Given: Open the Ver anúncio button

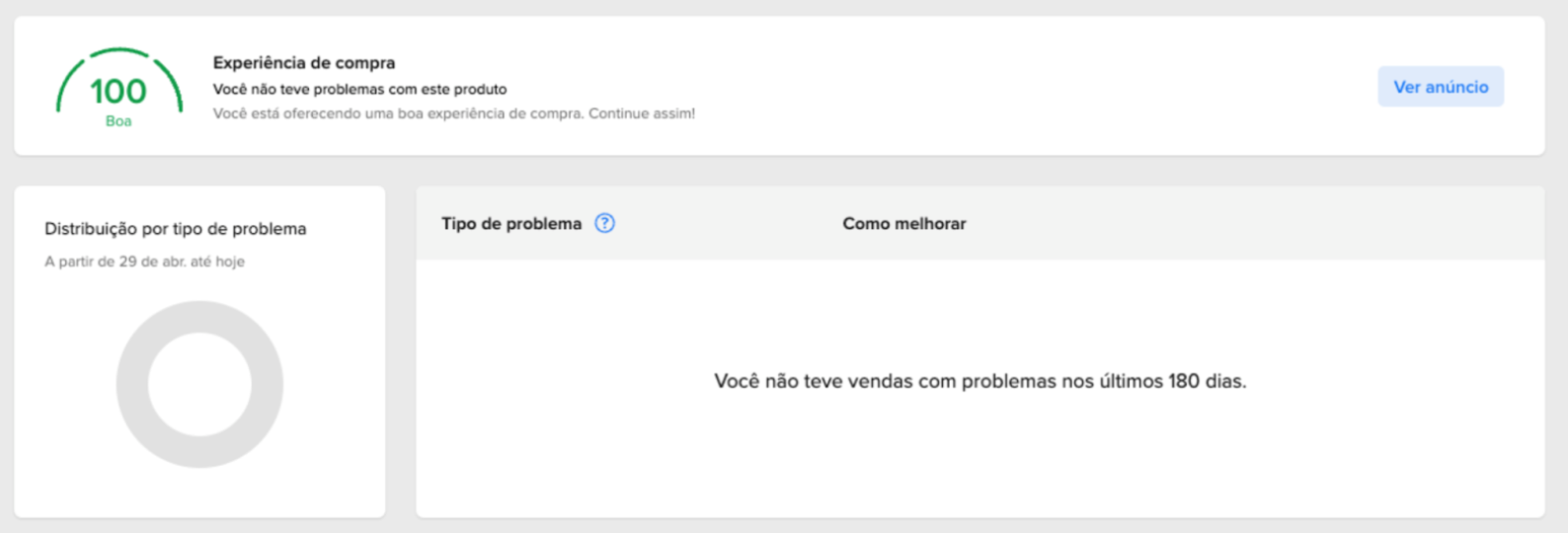Looking at the screenshot, I should click(1441, 87).
